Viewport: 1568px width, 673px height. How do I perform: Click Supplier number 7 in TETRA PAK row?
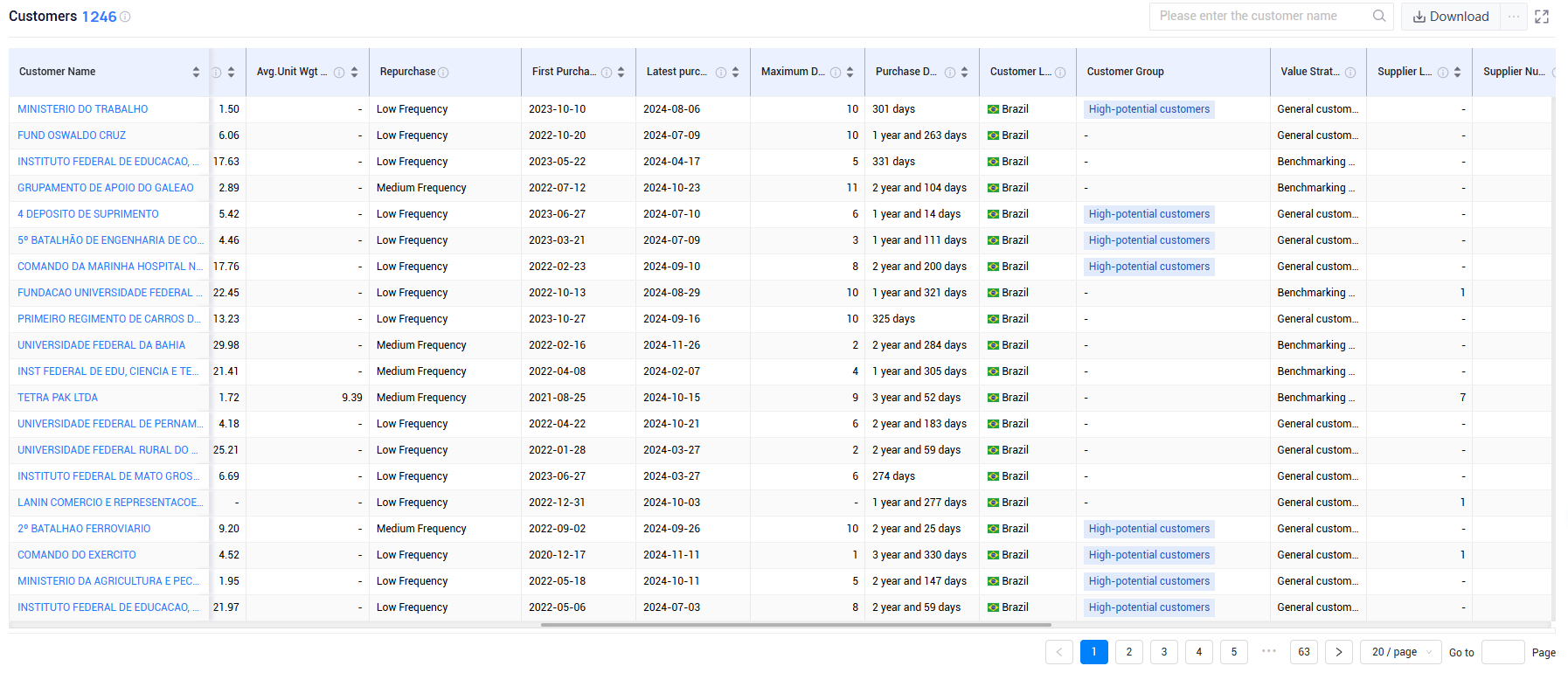(x=1462, y=398)
